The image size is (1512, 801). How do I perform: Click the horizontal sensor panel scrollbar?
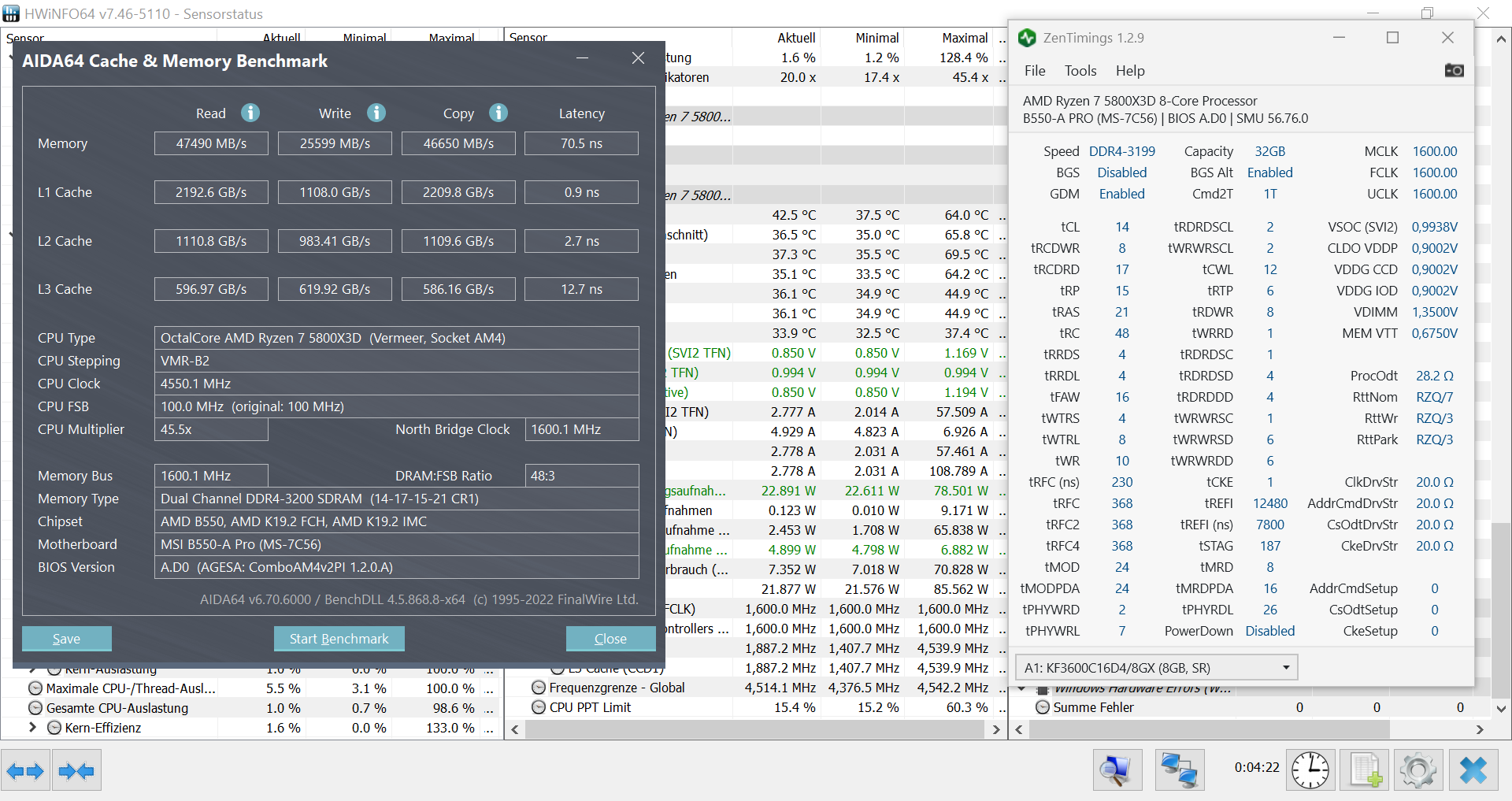(x=756, y=730)
